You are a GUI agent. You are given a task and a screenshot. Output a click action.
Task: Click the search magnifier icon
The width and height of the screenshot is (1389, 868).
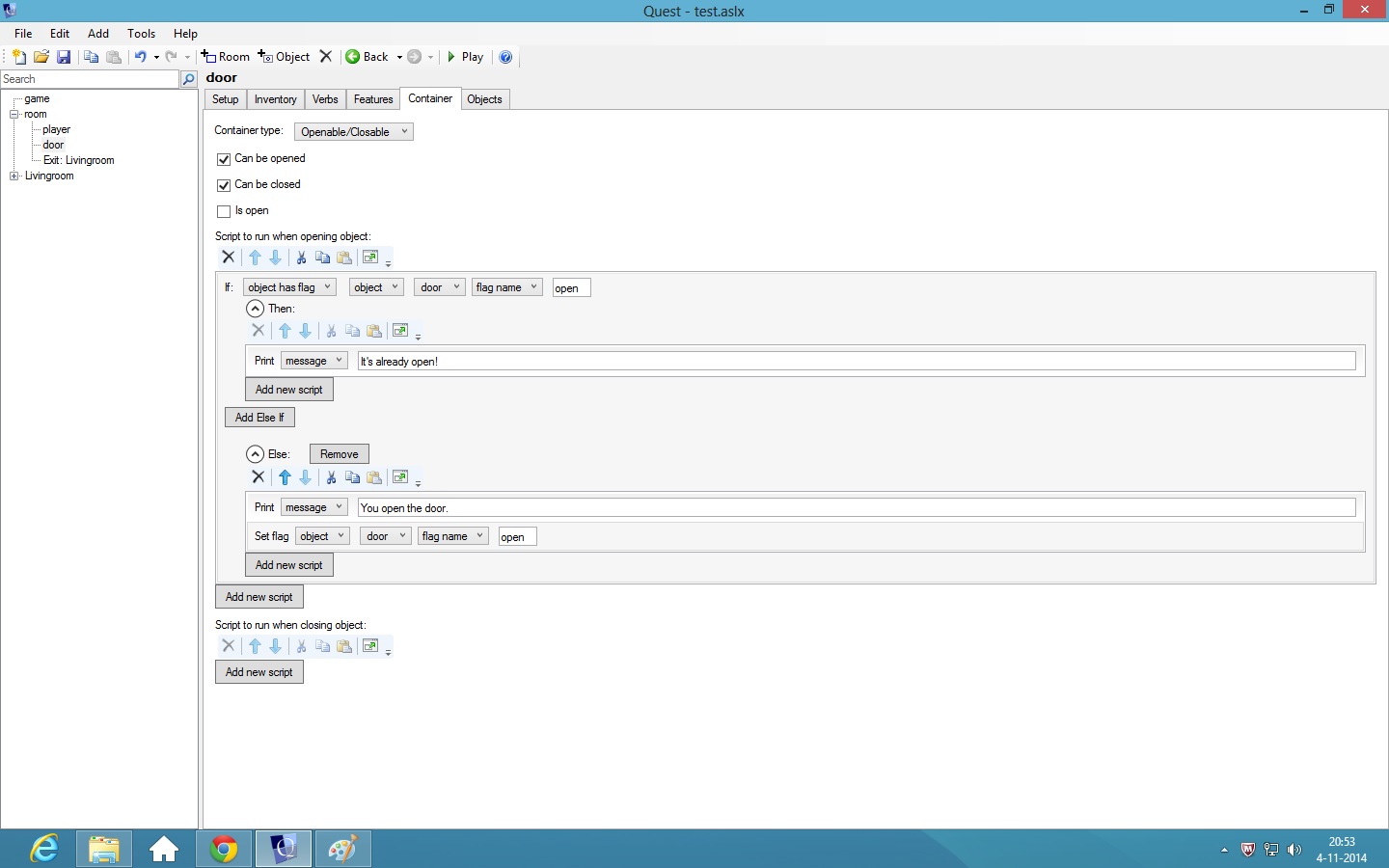[x=189, y=79]
